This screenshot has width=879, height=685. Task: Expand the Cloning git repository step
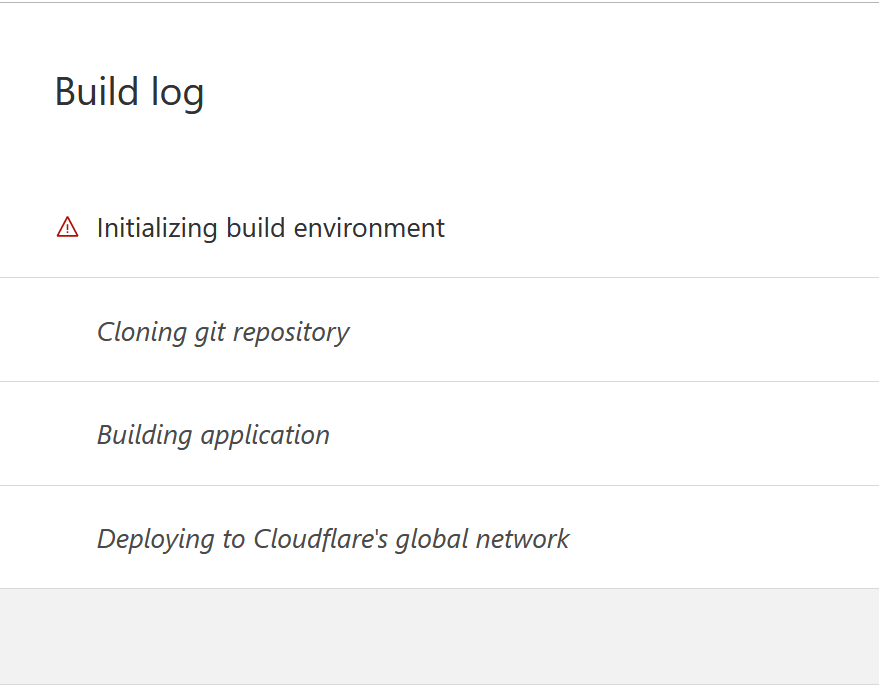pos(223,332)
